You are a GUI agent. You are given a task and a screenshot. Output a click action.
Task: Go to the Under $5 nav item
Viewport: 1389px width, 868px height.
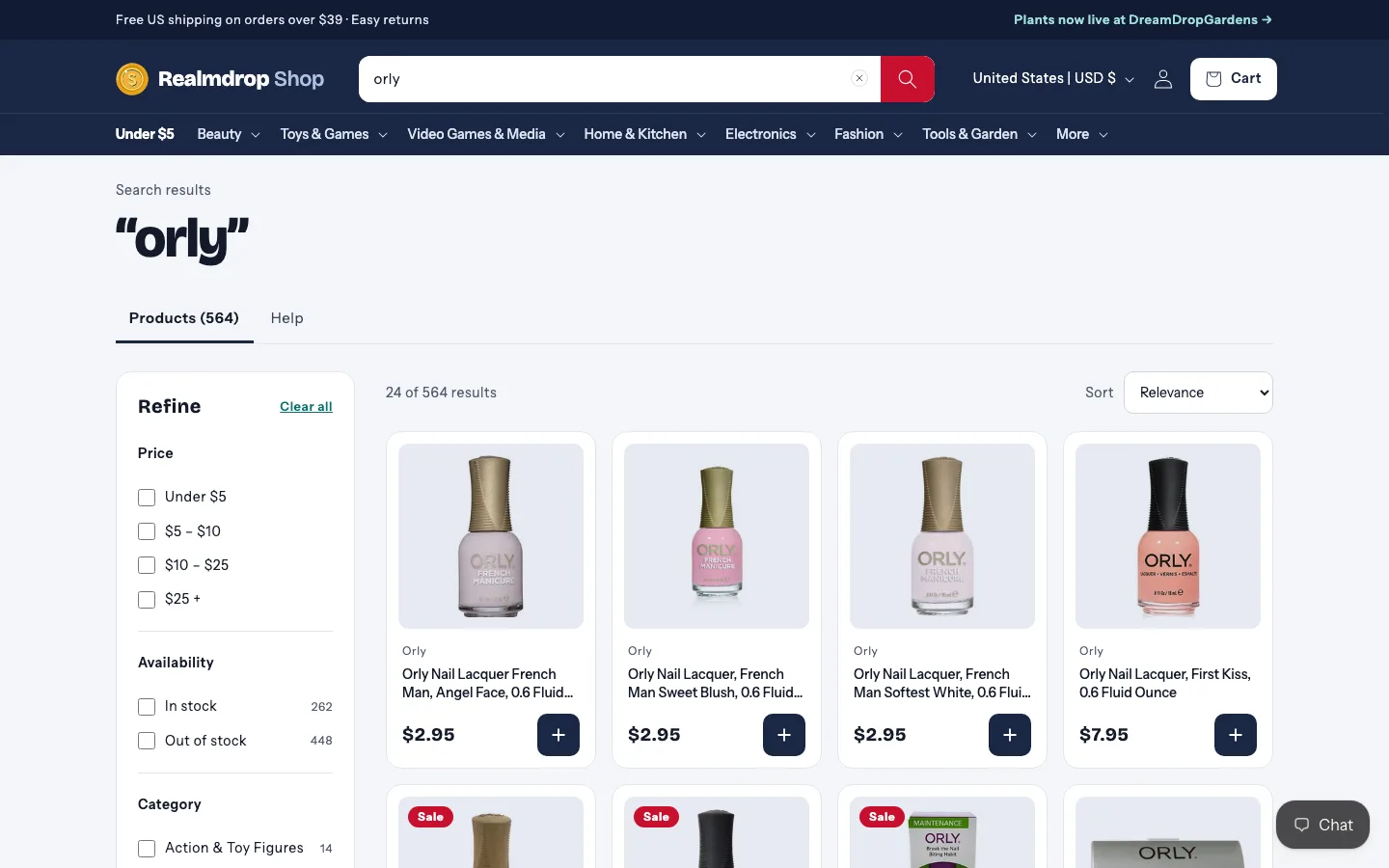click(x=145, y=134)
